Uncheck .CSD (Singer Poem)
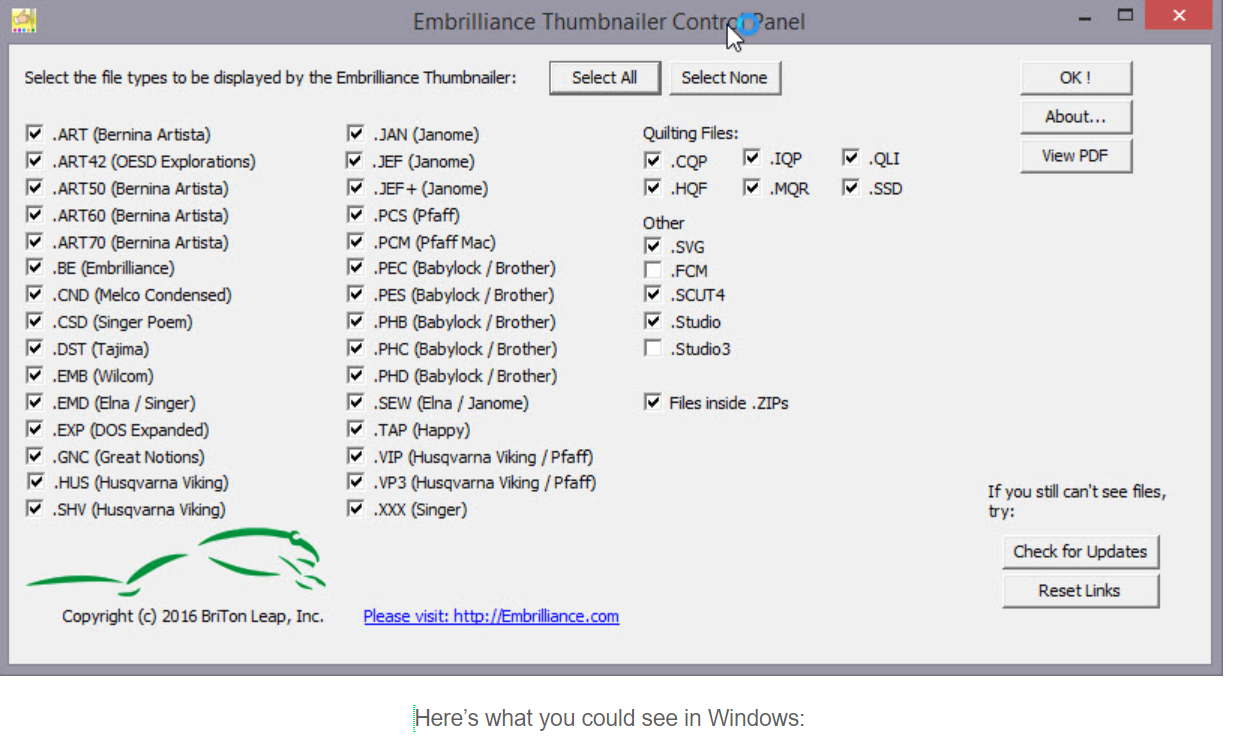Image resolution: width=1255 pixels, height=738 pixels. (36, 321)
